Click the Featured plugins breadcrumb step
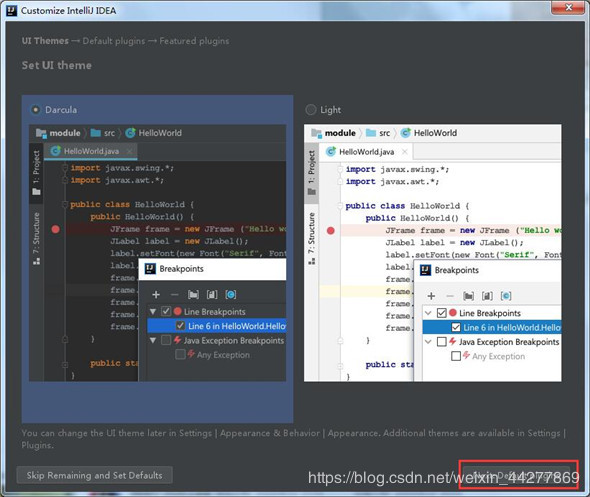 click(x=194, y=41)
